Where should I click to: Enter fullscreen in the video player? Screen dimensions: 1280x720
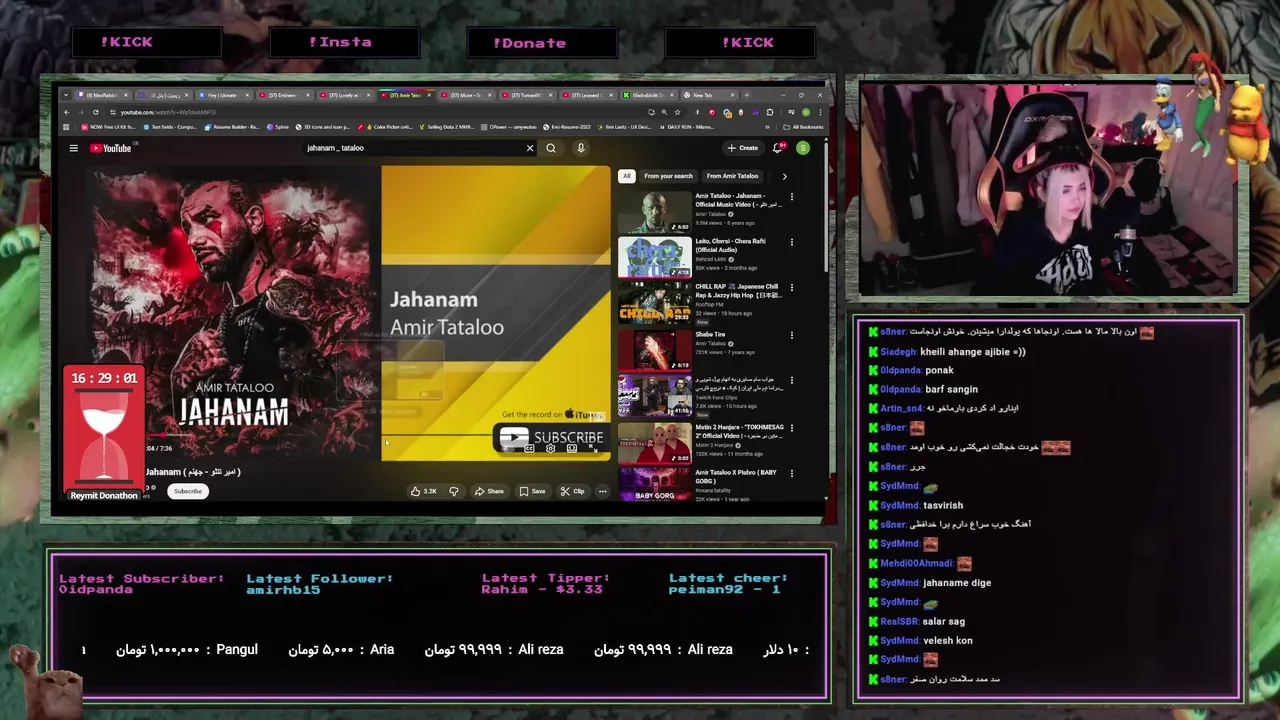[593, 448]
